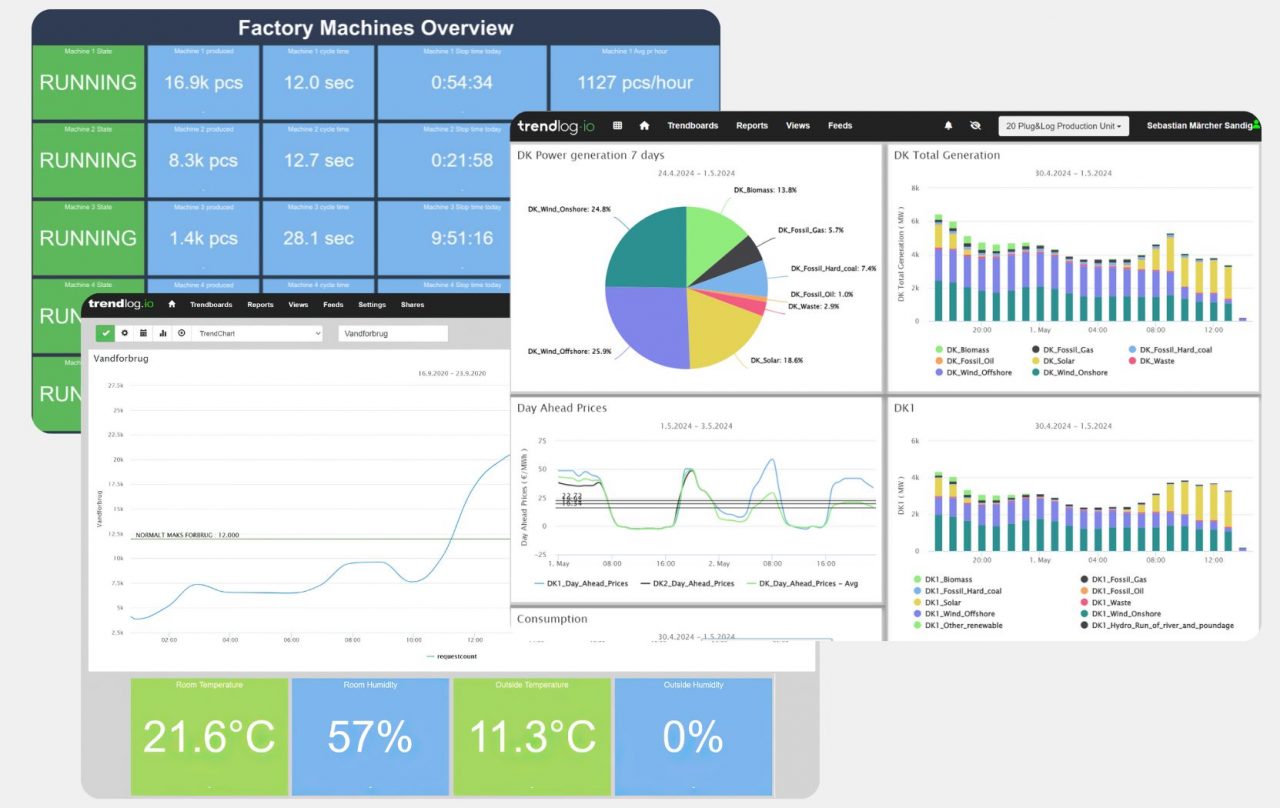Open the apps grid icon beside trendlog logo
Viewport: 1280px width, 808px height.
pyautogui.click(x=618, y=126)
